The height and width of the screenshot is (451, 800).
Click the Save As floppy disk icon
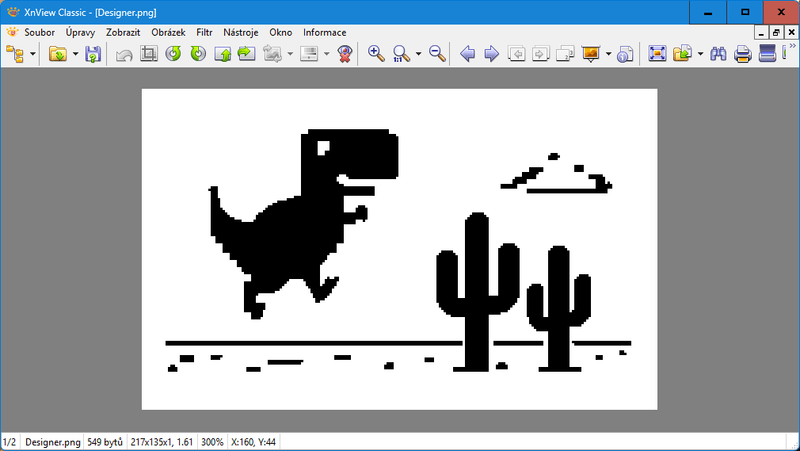pos(93,54)
